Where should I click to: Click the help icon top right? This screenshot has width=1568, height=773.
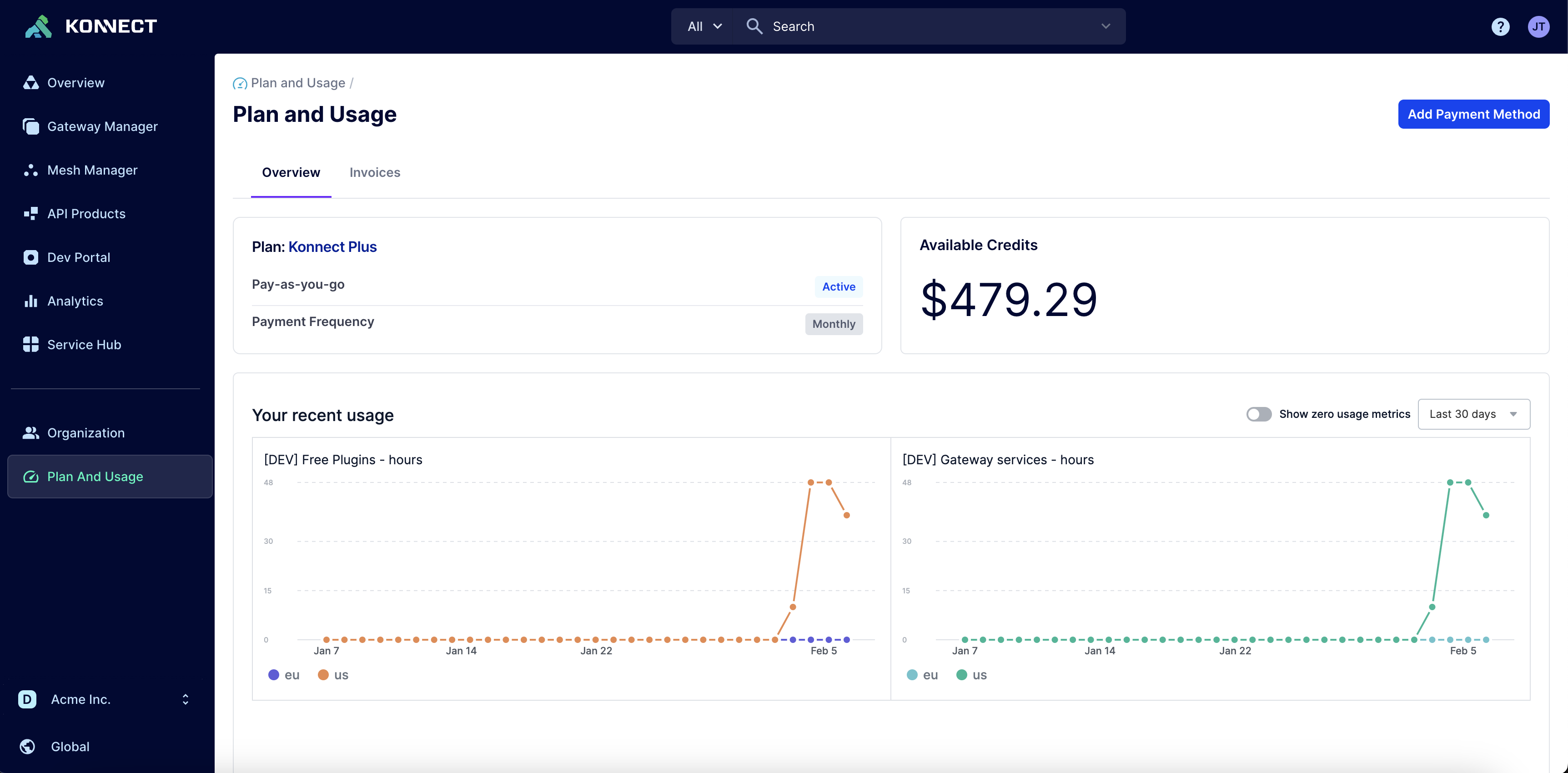(x=1500, y=25)
